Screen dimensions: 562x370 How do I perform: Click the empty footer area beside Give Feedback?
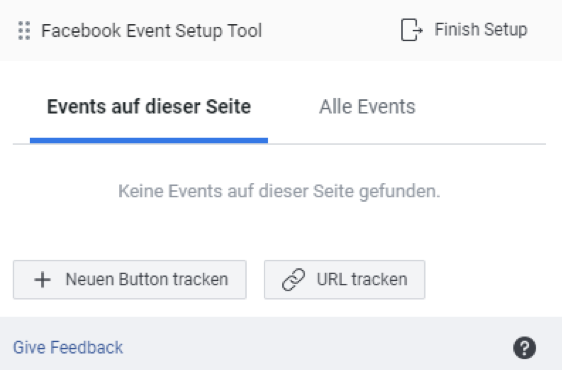[x=315, y=347]
